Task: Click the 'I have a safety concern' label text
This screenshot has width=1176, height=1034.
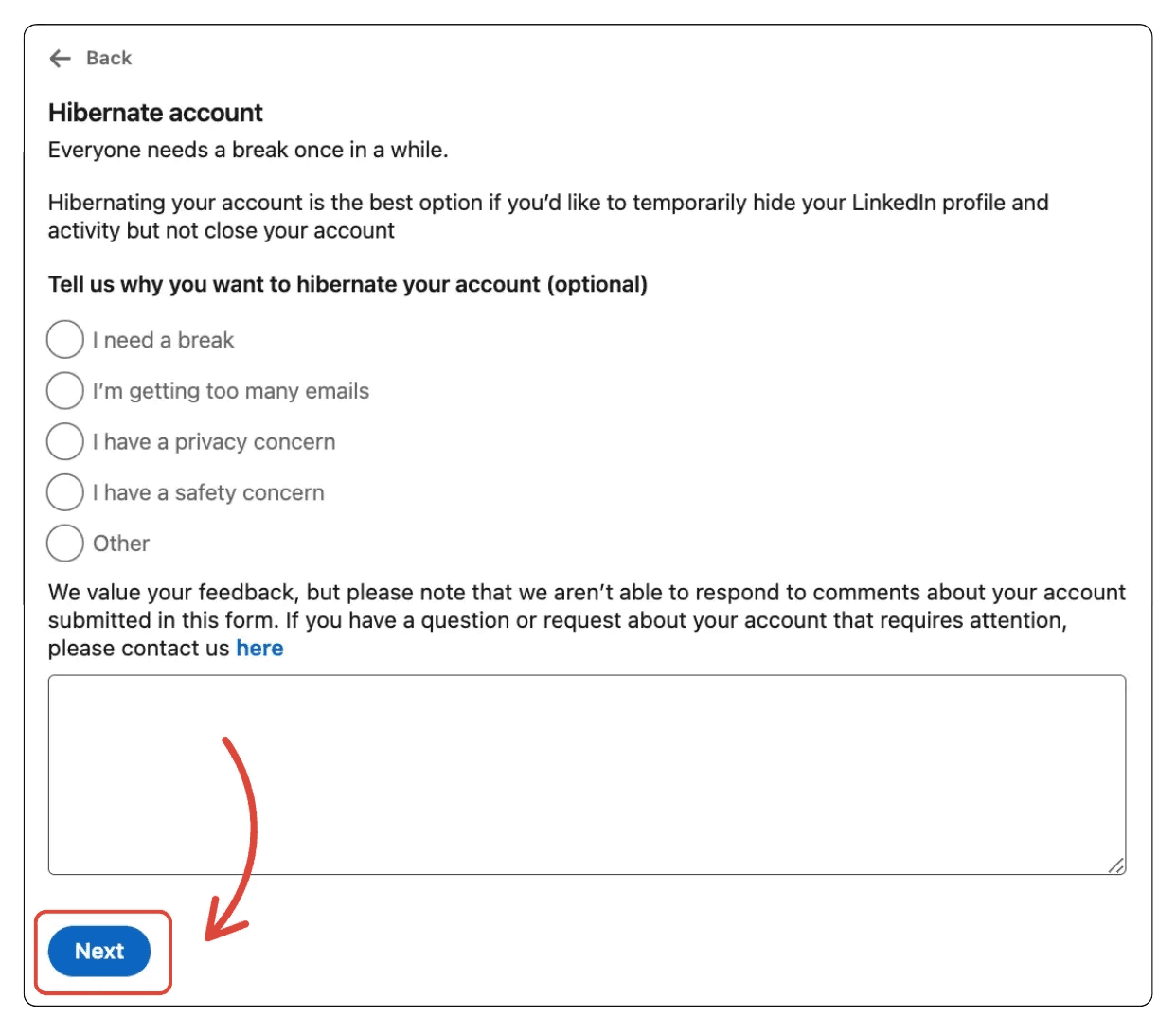Action: click(x=208, y=492)
